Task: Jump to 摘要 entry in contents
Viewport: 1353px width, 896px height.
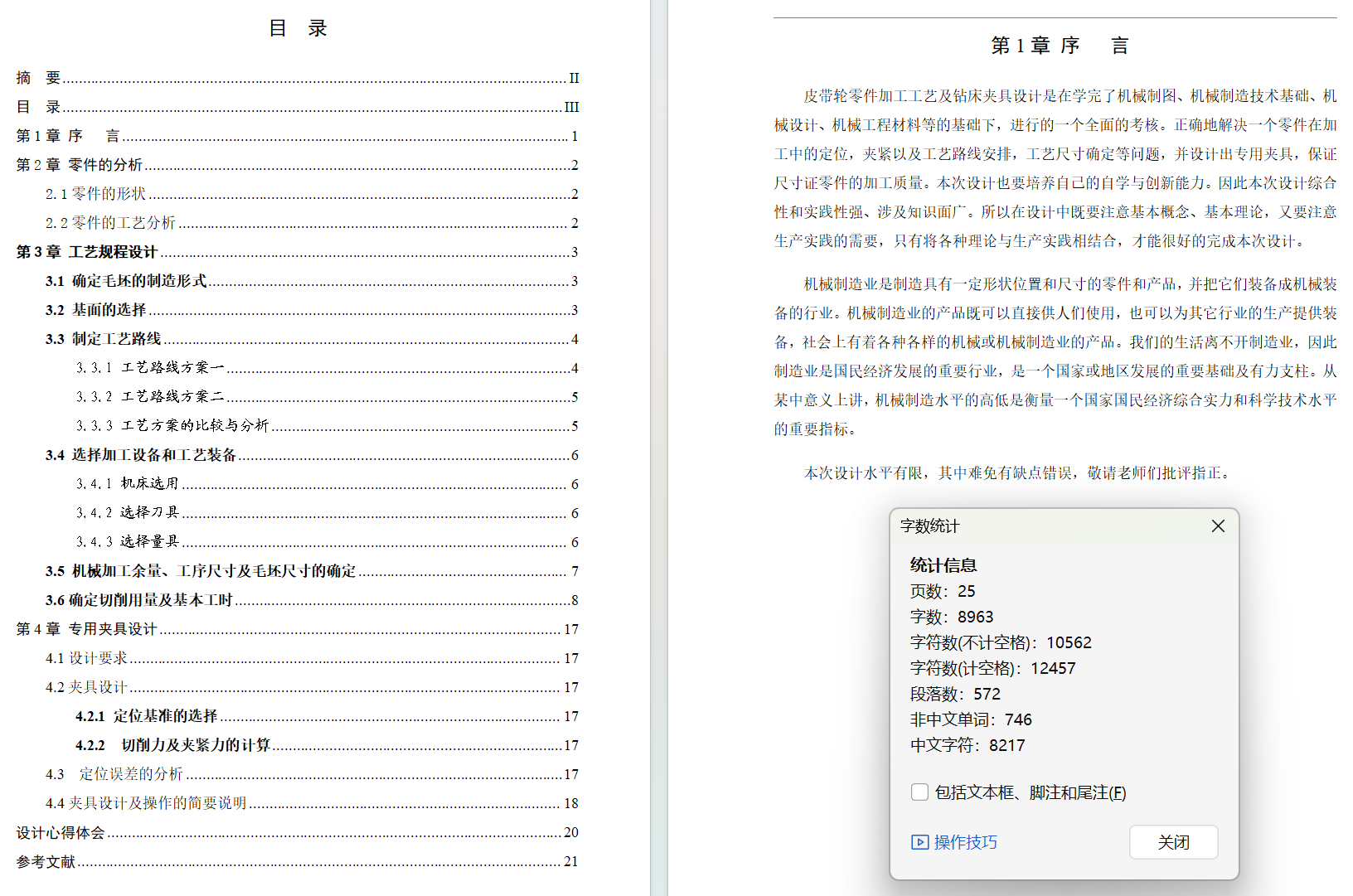Action: coord(39,78)
